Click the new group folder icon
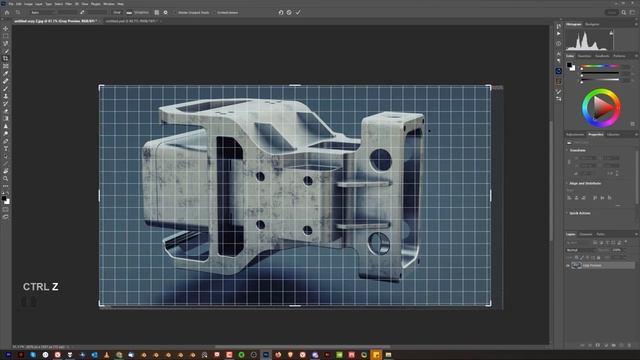 614,345
